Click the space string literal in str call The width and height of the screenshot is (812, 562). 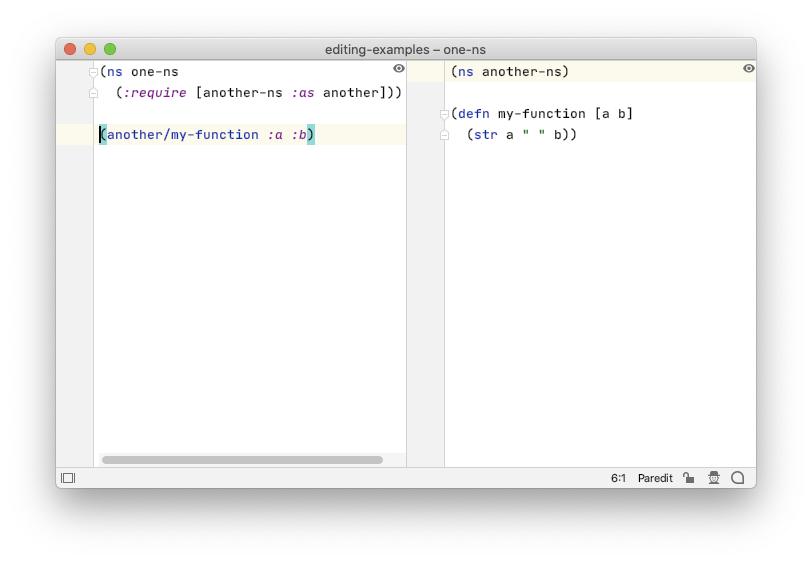(x=533, y=134)
